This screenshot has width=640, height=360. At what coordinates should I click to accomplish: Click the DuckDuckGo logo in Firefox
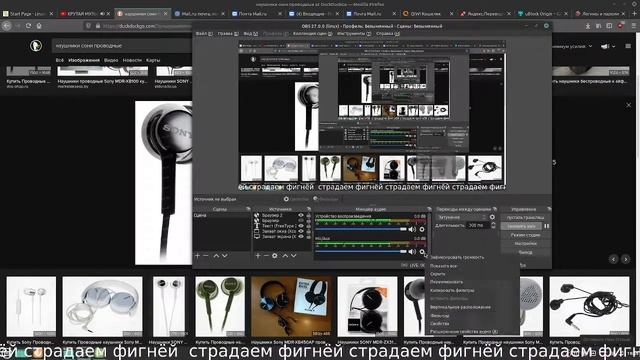(36, 45)
